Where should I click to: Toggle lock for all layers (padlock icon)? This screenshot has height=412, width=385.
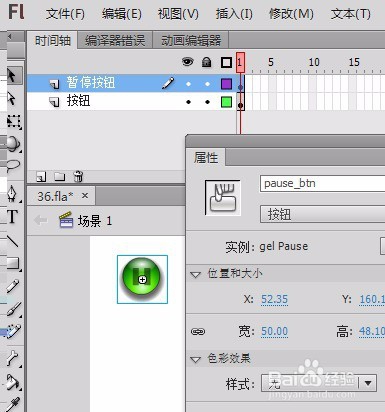207,62
